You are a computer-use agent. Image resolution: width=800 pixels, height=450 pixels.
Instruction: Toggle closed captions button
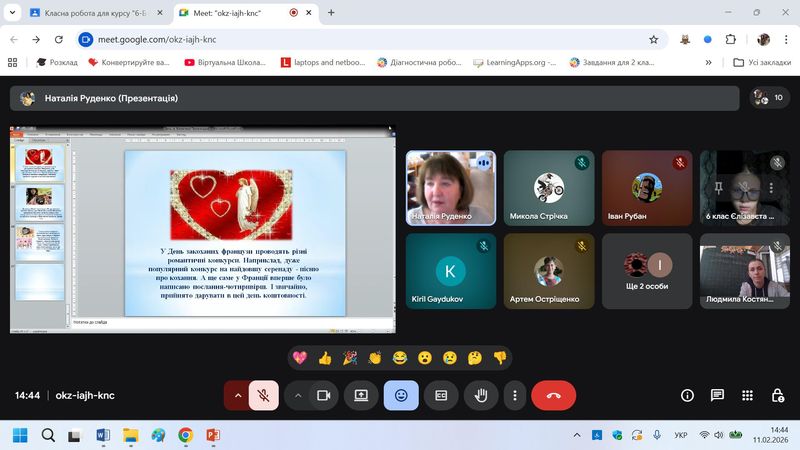coord(440,395)
